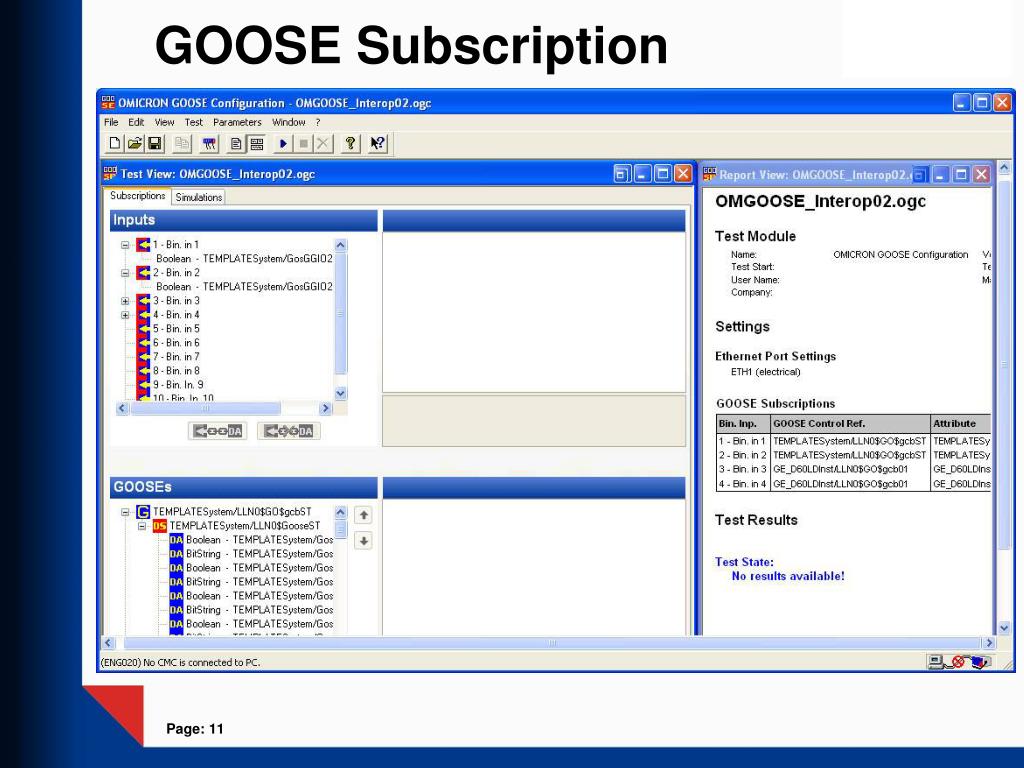This screenshot has width=1024, height=768.
Task: Click Inputs horizontal scrollbar left arrow
Action: coord(122,408)
